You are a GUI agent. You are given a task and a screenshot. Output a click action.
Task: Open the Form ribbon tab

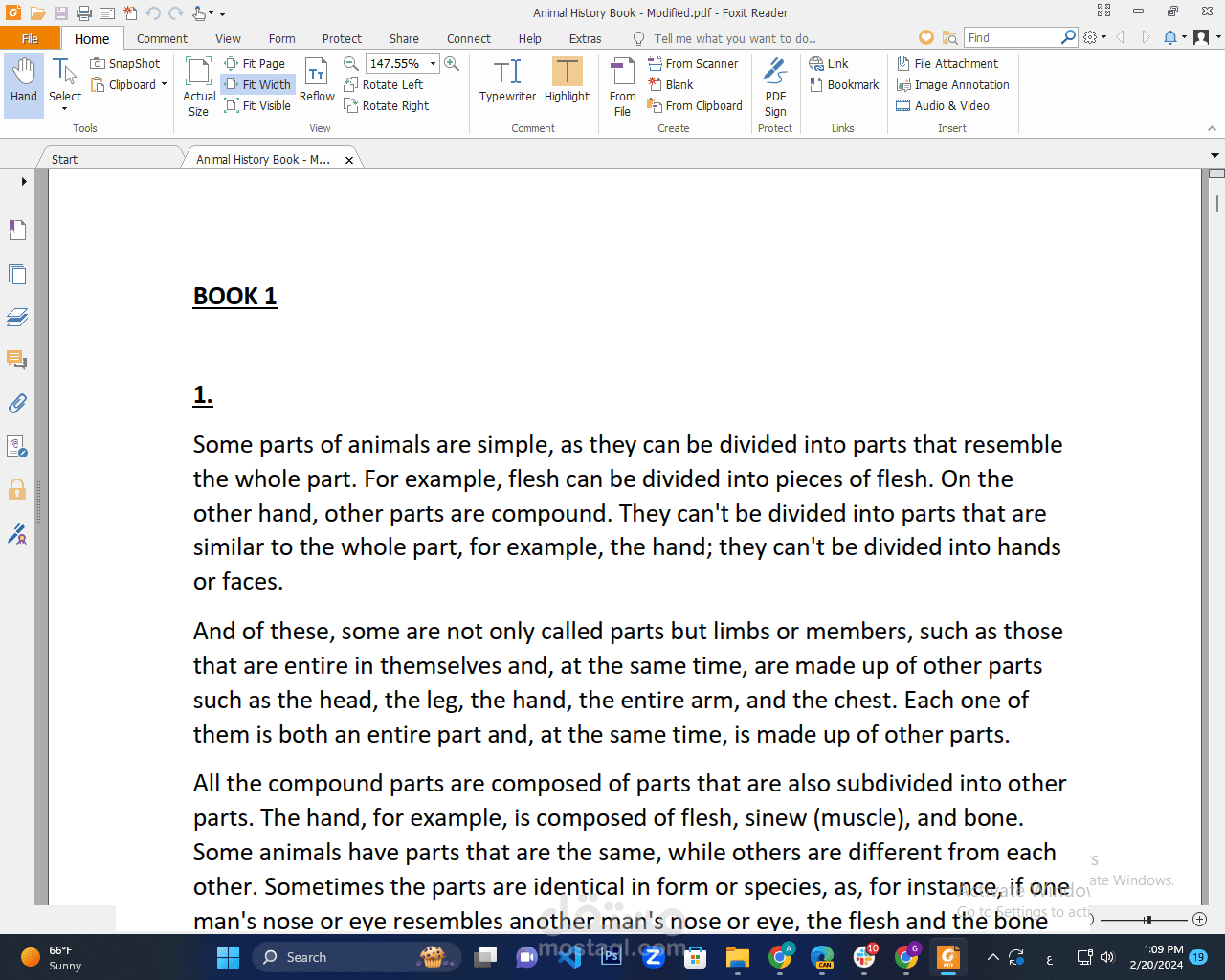coord(281,38)
